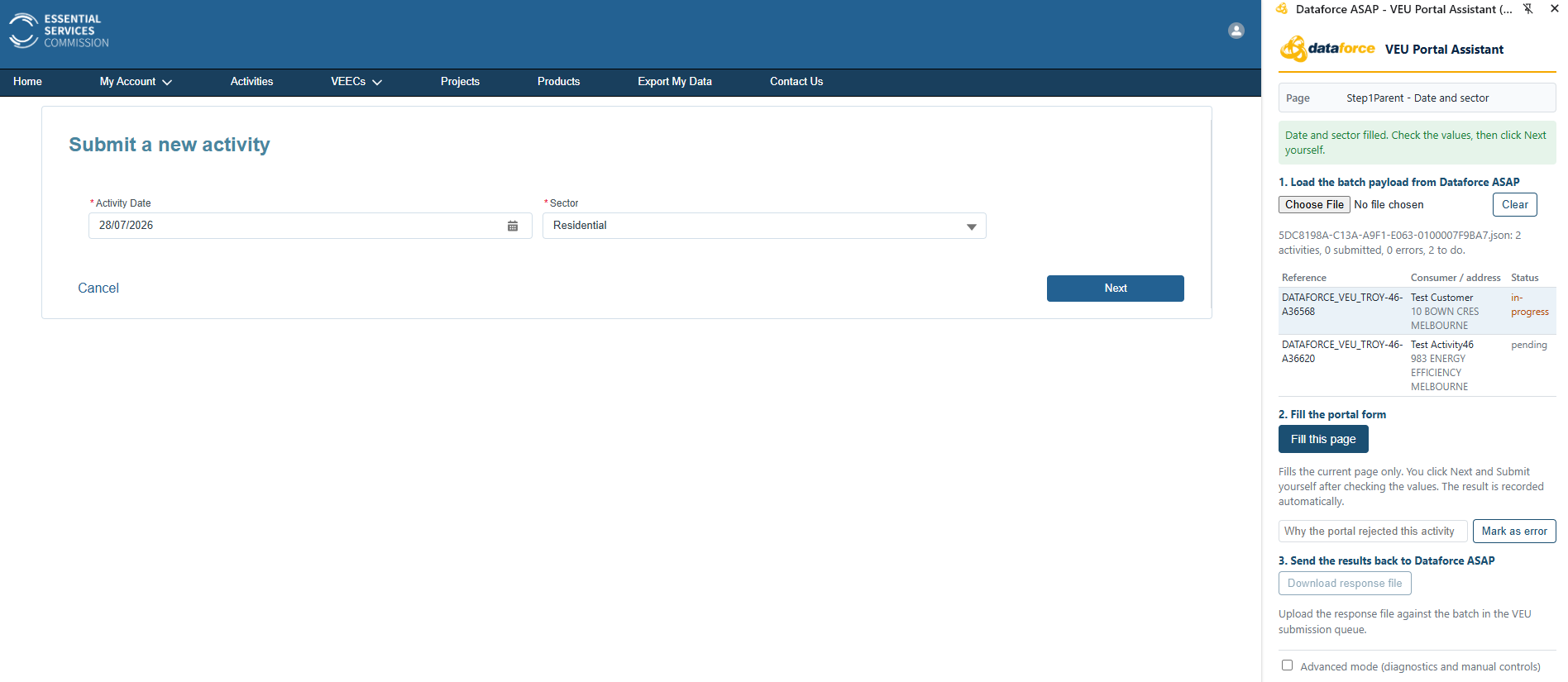Screen dimensions: 1568x682
Task: Click the Choose File button
Action: 1314,205
